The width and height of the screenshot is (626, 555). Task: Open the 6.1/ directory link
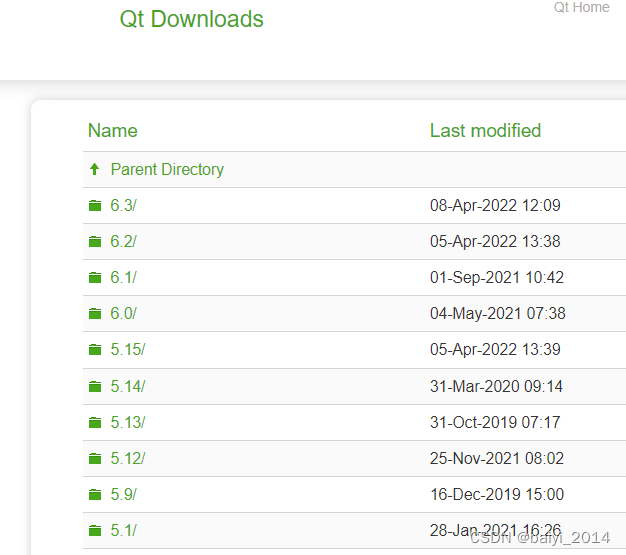123,278
